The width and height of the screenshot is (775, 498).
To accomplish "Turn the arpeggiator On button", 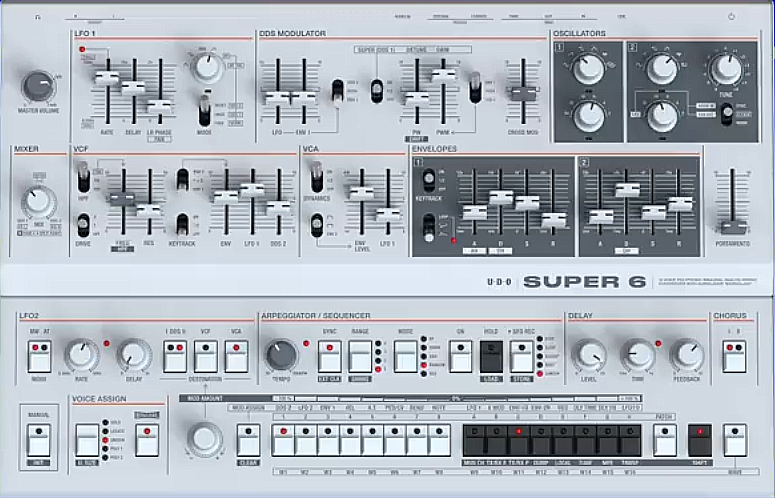I will pos(461,356).
